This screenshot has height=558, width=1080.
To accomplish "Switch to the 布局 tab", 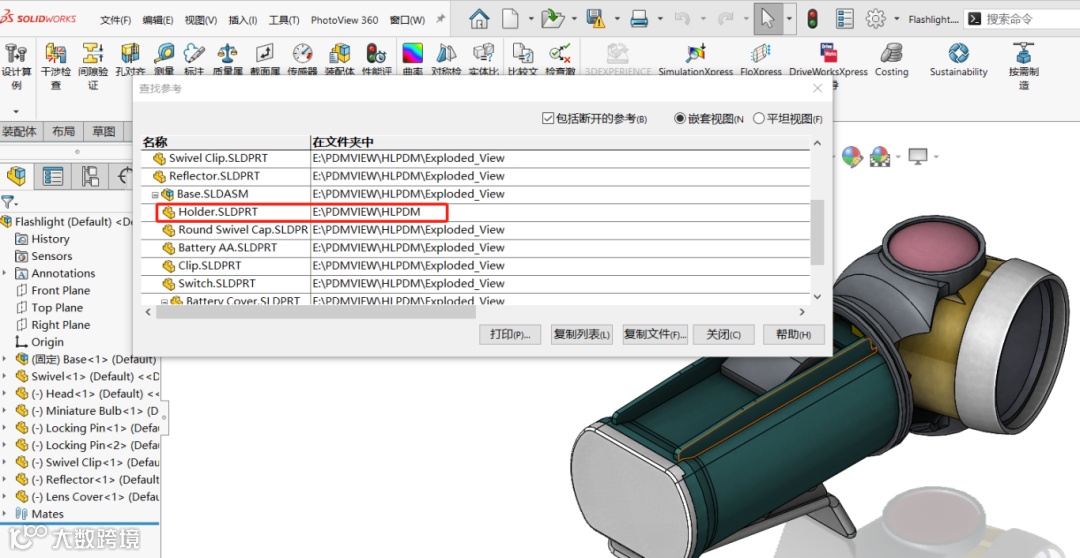I will point(63,131).
